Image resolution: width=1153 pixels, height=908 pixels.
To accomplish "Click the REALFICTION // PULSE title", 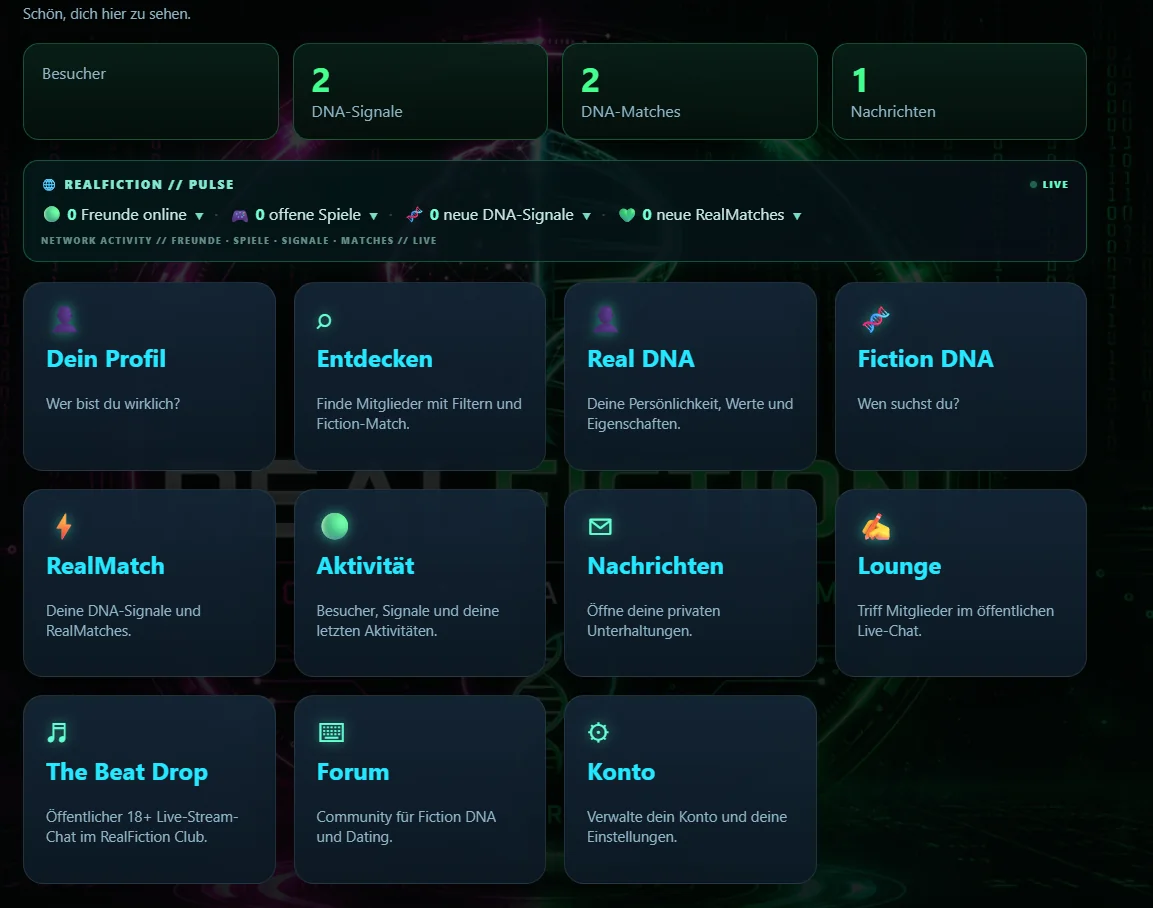I will coord(149,185).
